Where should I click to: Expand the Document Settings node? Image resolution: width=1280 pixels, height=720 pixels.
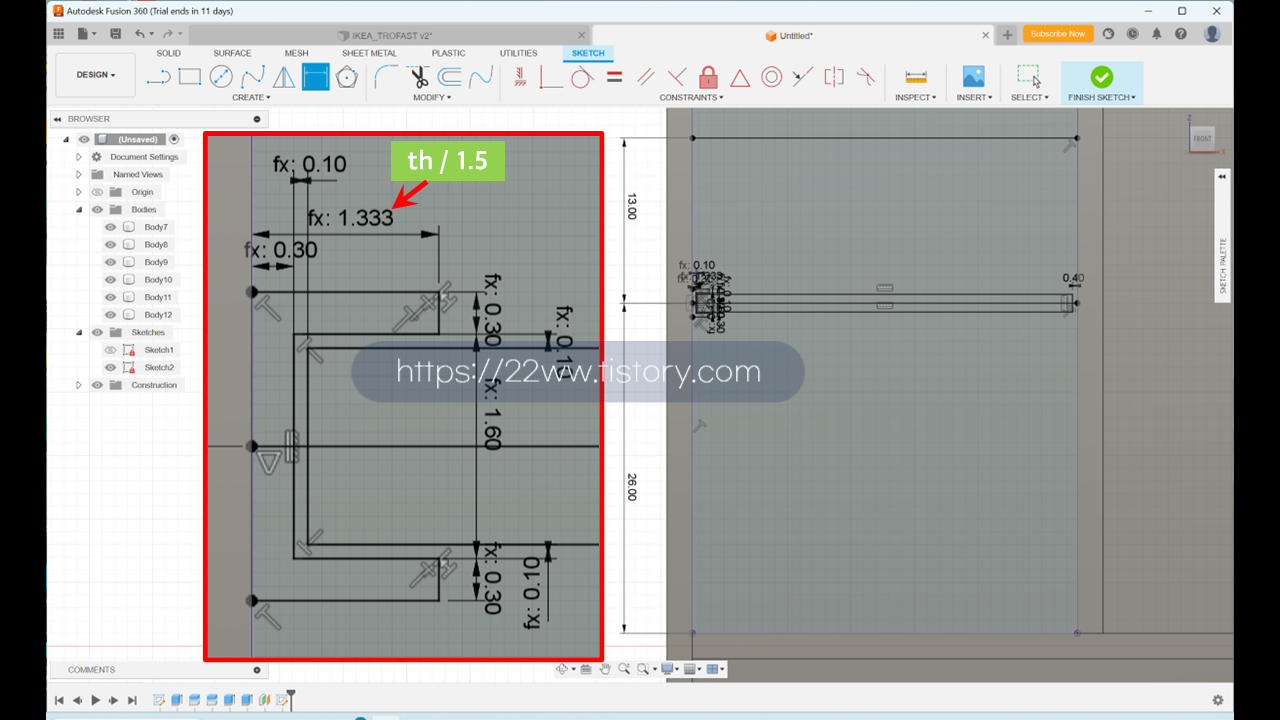[x=79, y=157]
